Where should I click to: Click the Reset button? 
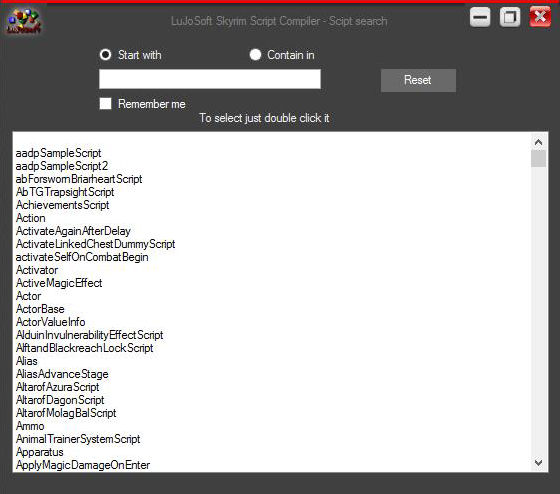418,80
